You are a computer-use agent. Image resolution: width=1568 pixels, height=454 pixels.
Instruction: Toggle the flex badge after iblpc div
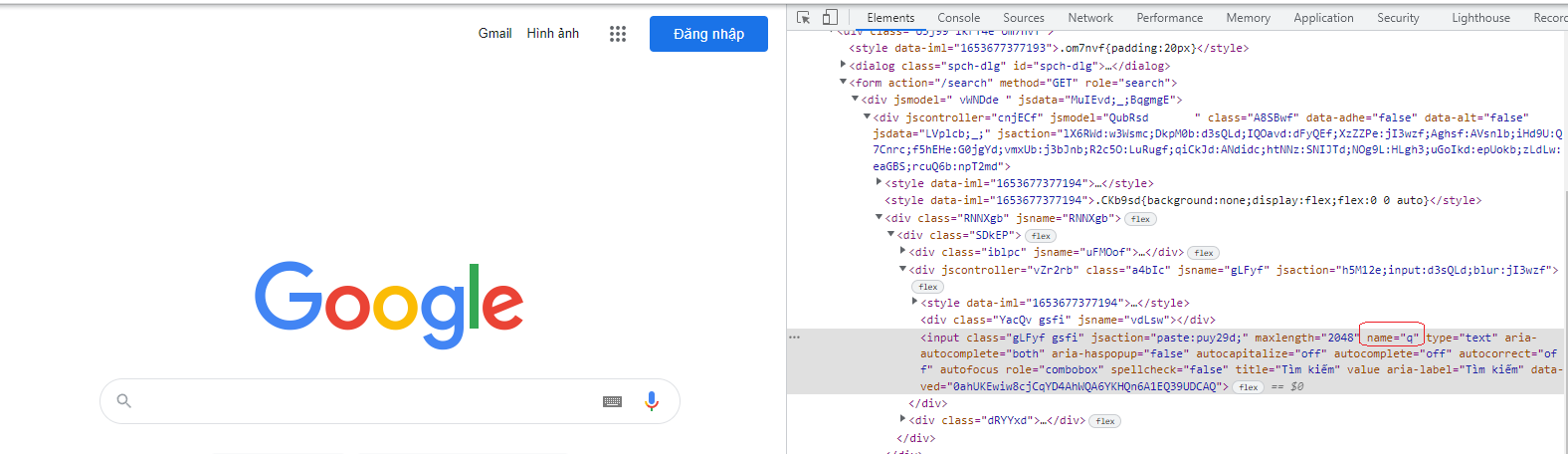1204,253
